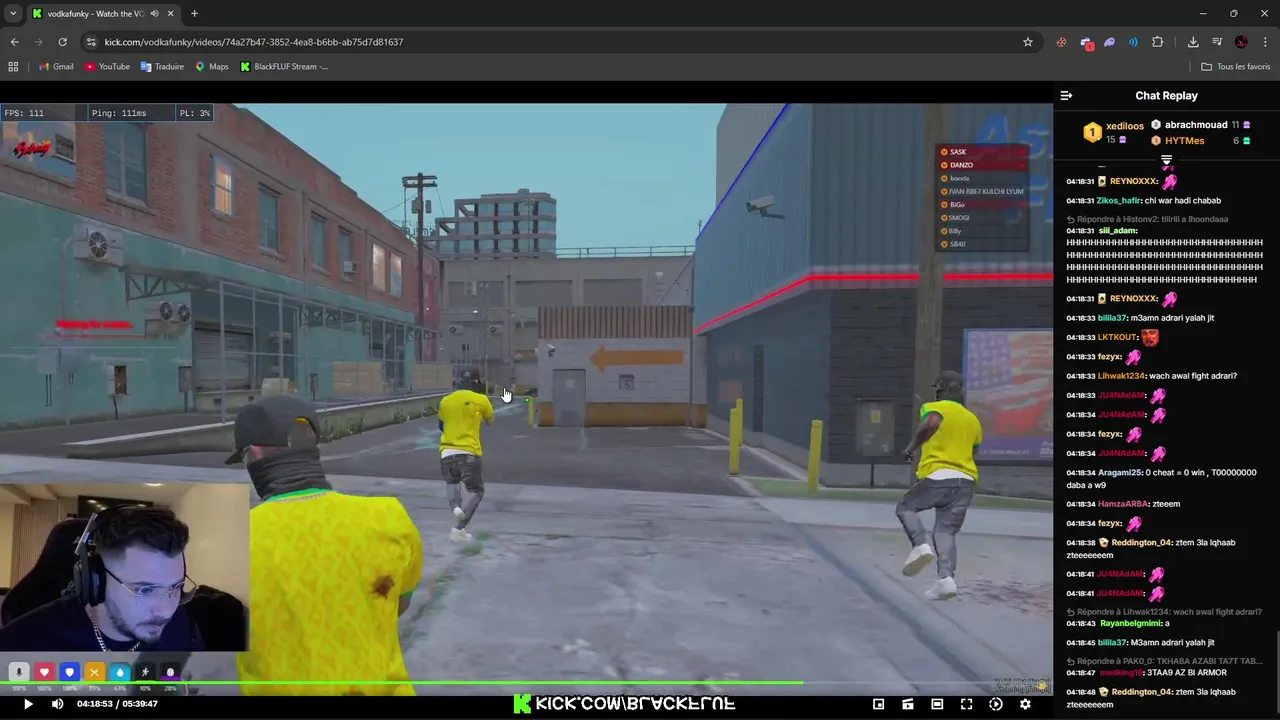The height and width of the screenshot is (720, 1280).
Task: Click the orange hunger icon
Action: click(94, 672)
